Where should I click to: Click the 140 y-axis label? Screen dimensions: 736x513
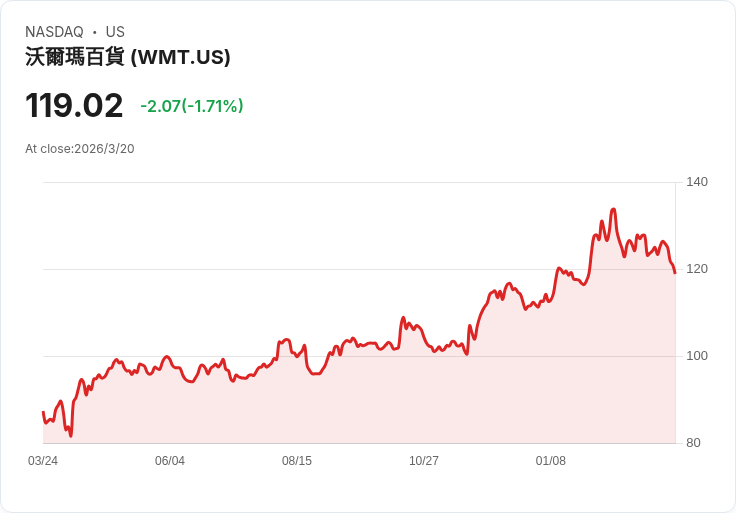(697, 182)
